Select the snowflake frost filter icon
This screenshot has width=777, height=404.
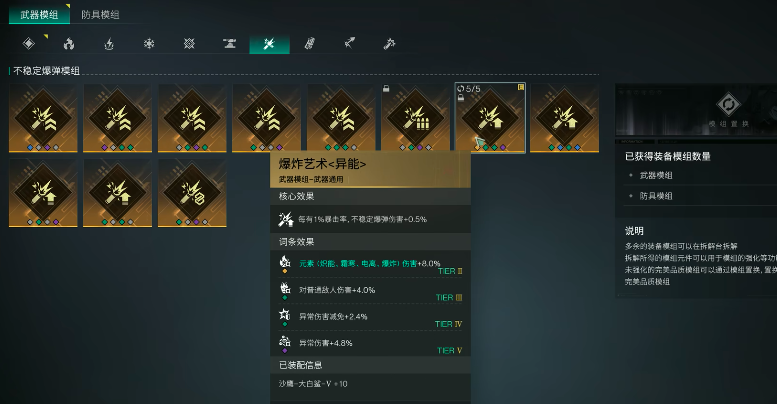coord(149,44)
